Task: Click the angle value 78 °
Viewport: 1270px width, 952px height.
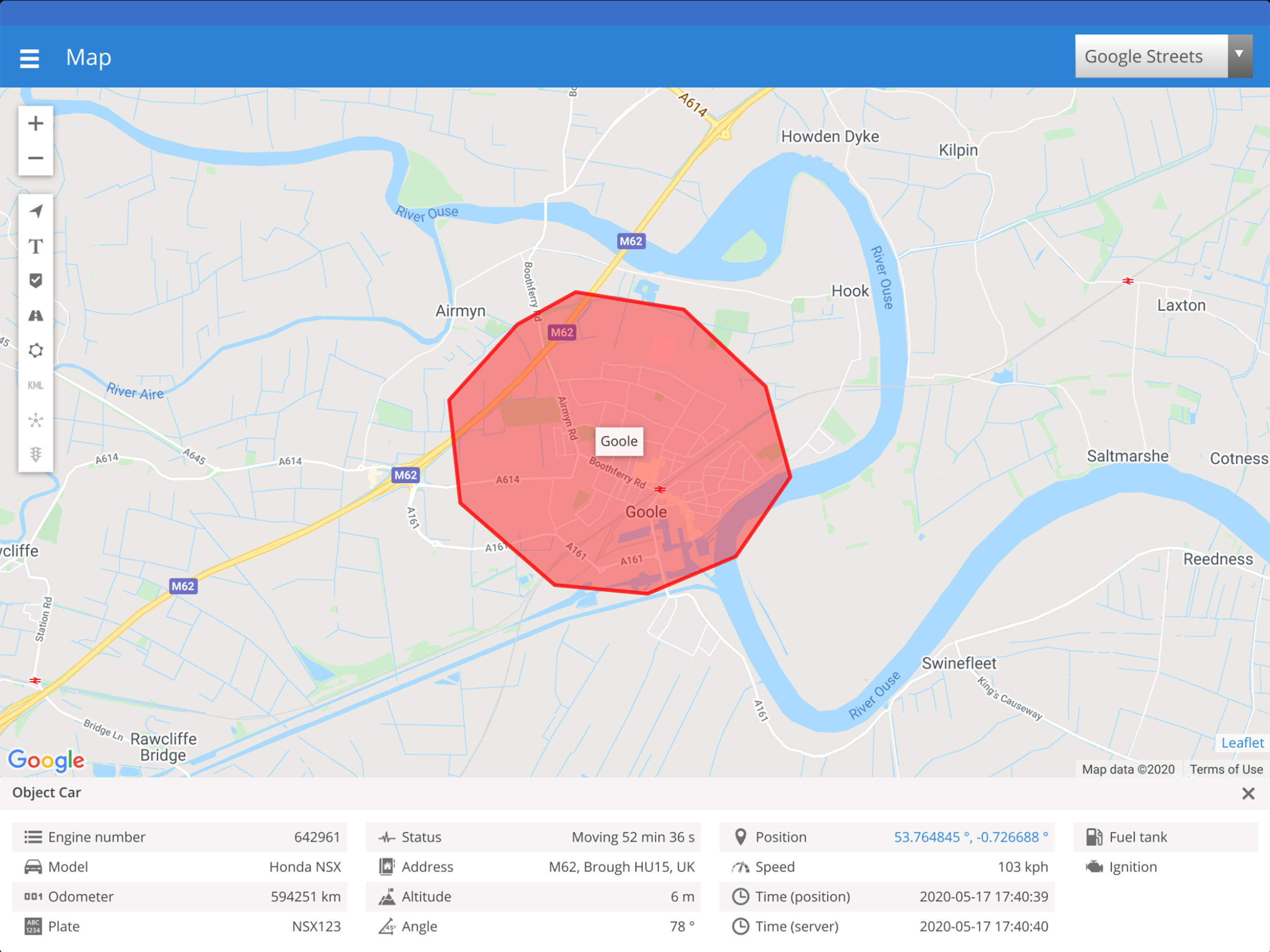Action: (x=682, y=927)
